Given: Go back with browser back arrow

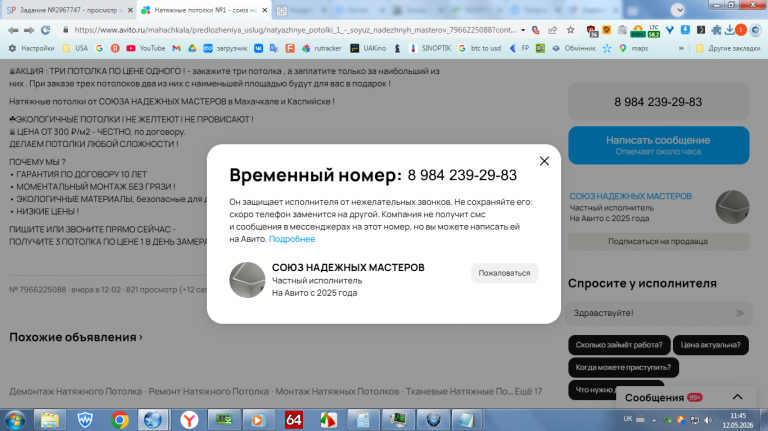Looking at the screenshot, I should pyautogui.click(x=13, y=30).
